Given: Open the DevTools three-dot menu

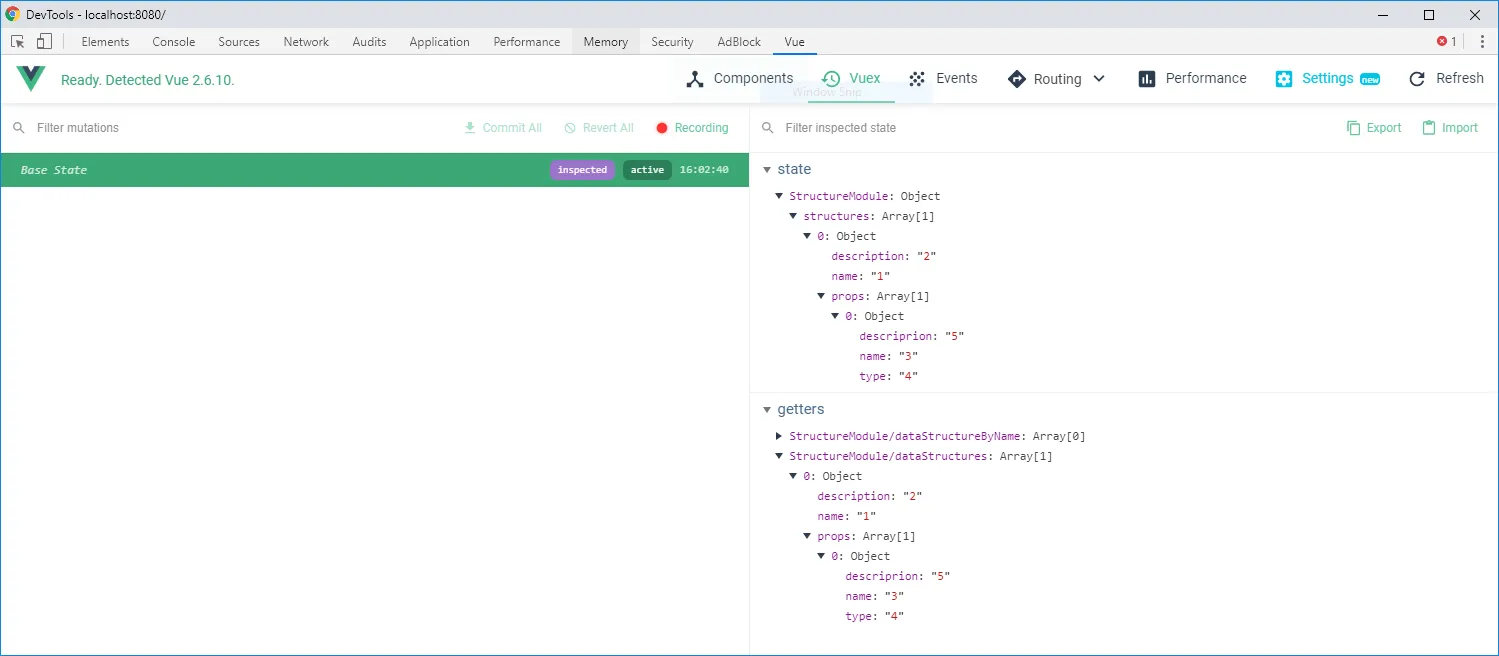Looking at the screenshot, I should (1482, 42).
